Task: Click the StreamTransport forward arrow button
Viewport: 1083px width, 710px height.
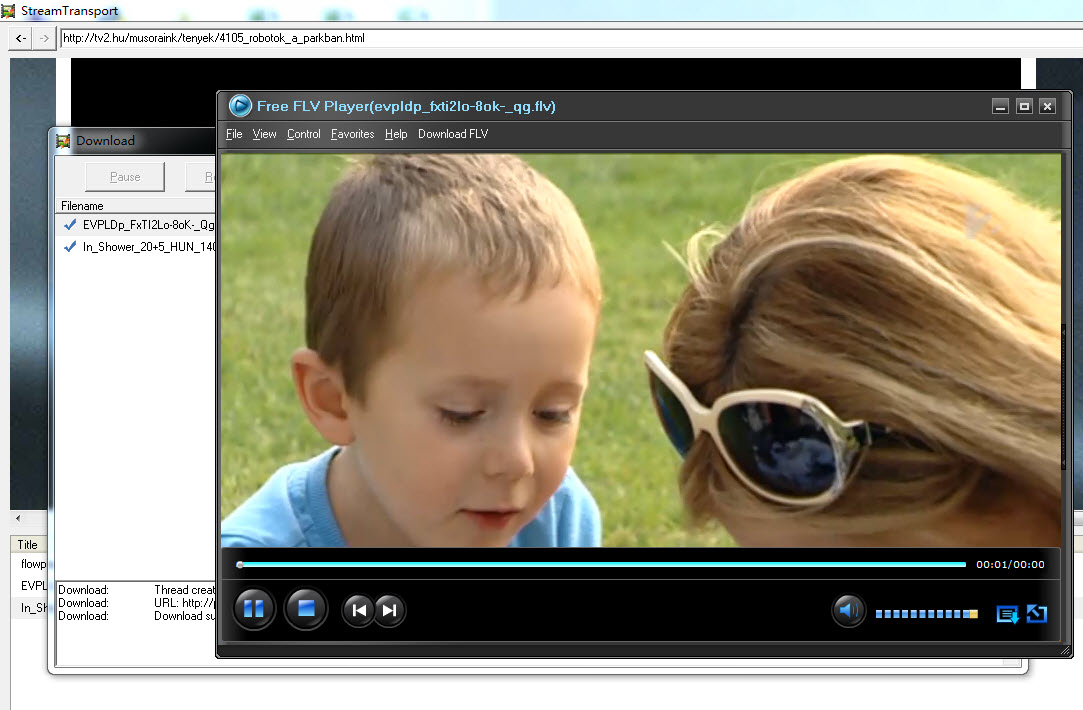Action: [x=44, y=39]
